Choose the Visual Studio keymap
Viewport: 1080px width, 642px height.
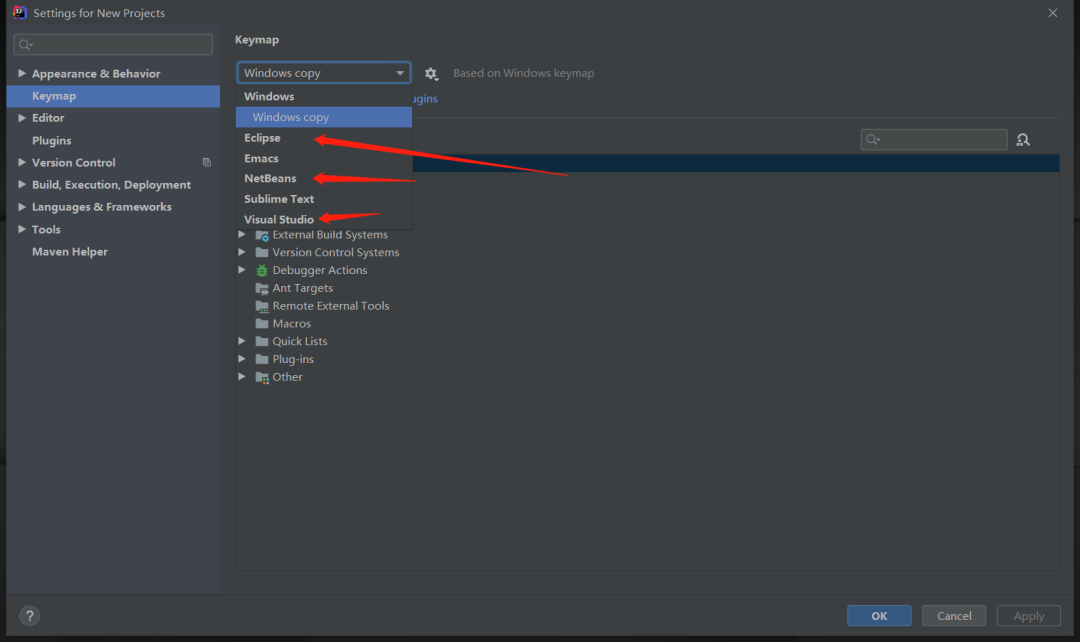[x=324, y=220]
